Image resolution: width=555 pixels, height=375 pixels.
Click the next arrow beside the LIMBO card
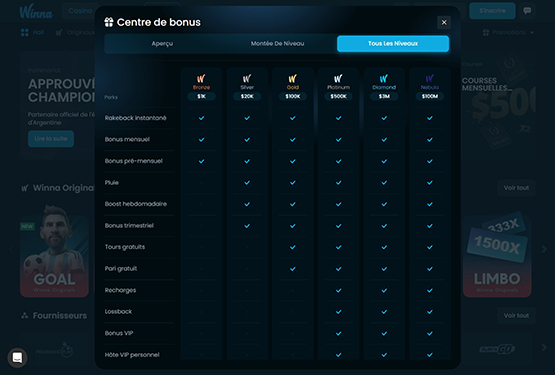544,249
